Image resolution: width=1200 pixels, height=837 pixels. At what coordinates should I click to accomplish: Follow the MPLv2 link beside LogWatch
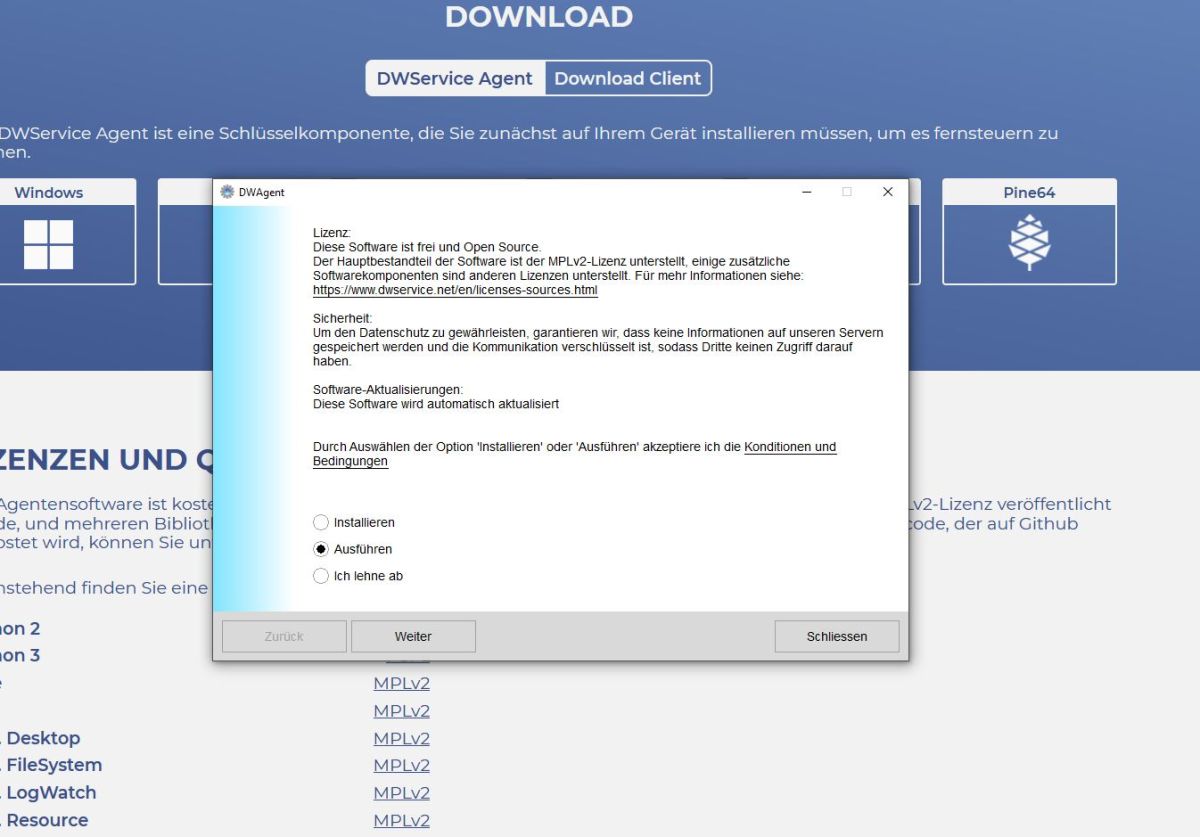(x=401, y=793)
